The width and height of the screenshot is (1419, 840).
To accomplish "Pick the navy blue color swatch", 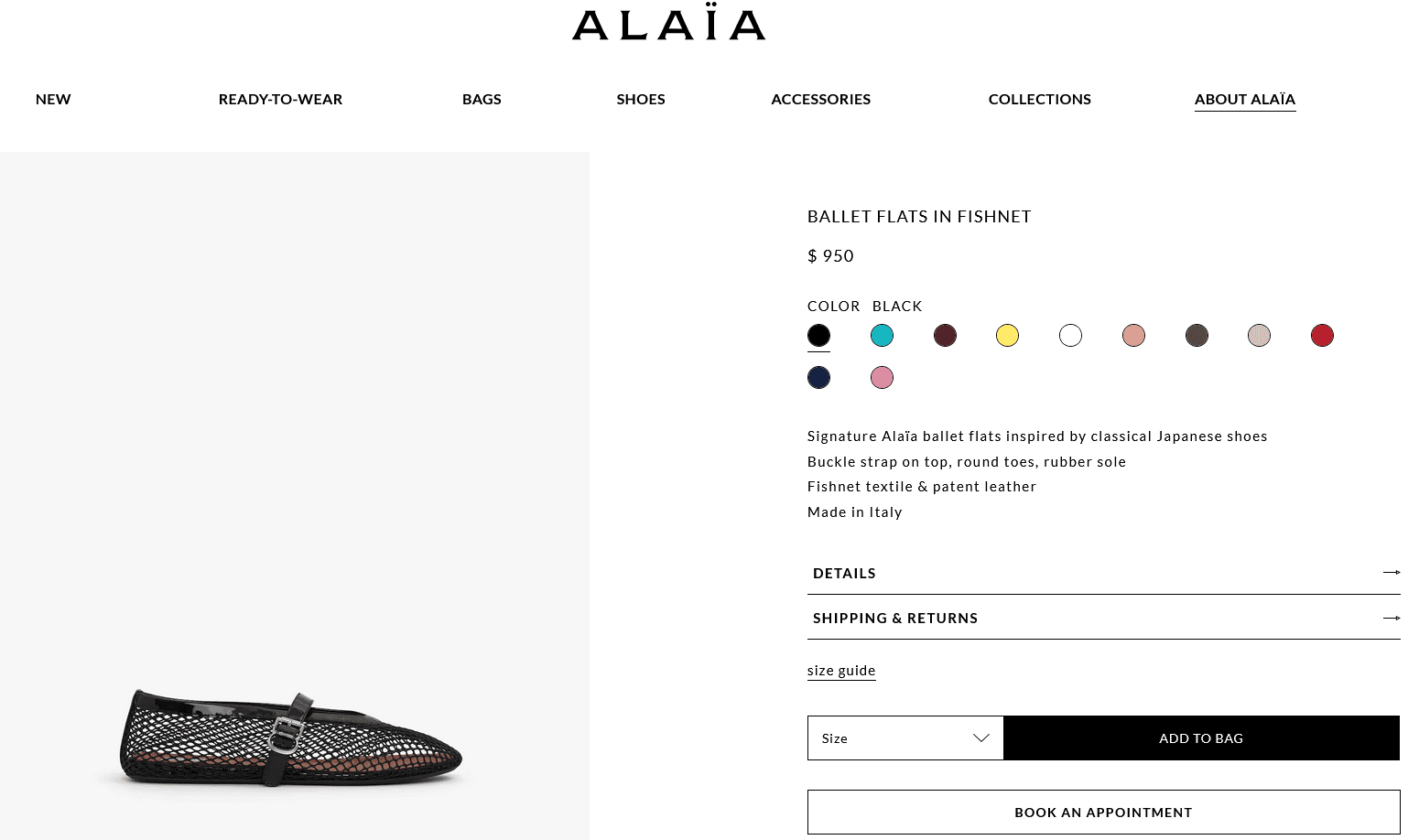I will [x=818, y=378].
